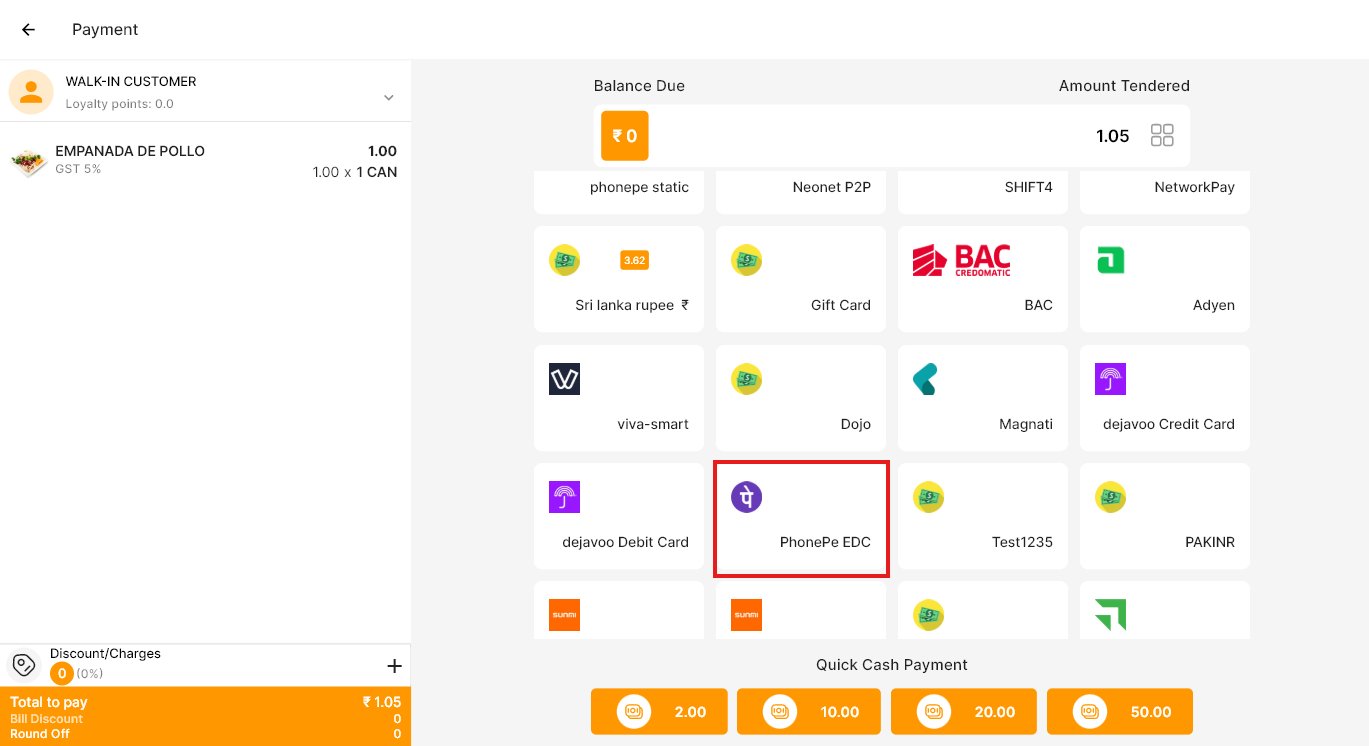Click the orange balance due ₹ 0 badge

[625, 136]
